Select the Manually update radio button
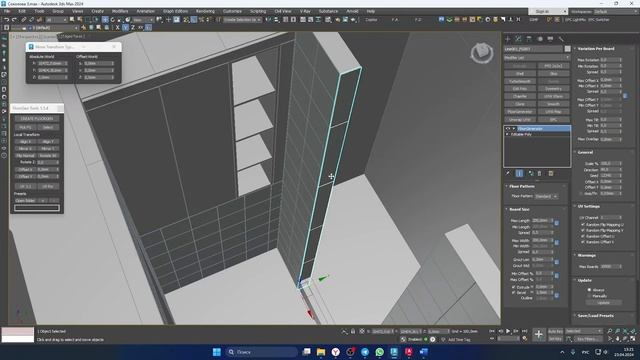Image resolution: width=640 pixels, height=360 pixels. pyautogui.click(x=589, y=296)
